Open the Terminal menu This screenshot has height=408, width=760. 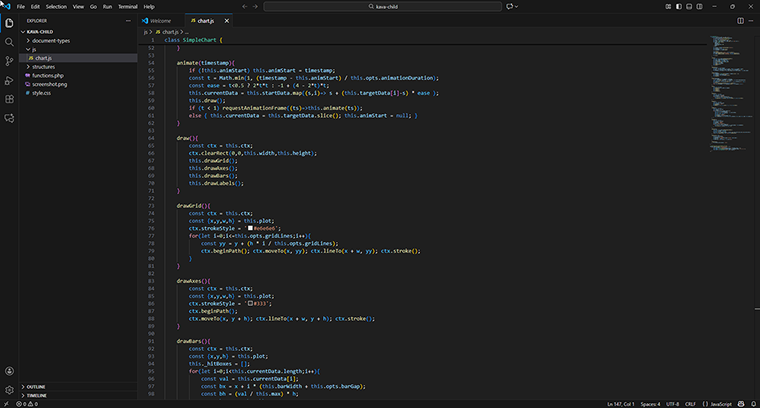click(127, 7)
